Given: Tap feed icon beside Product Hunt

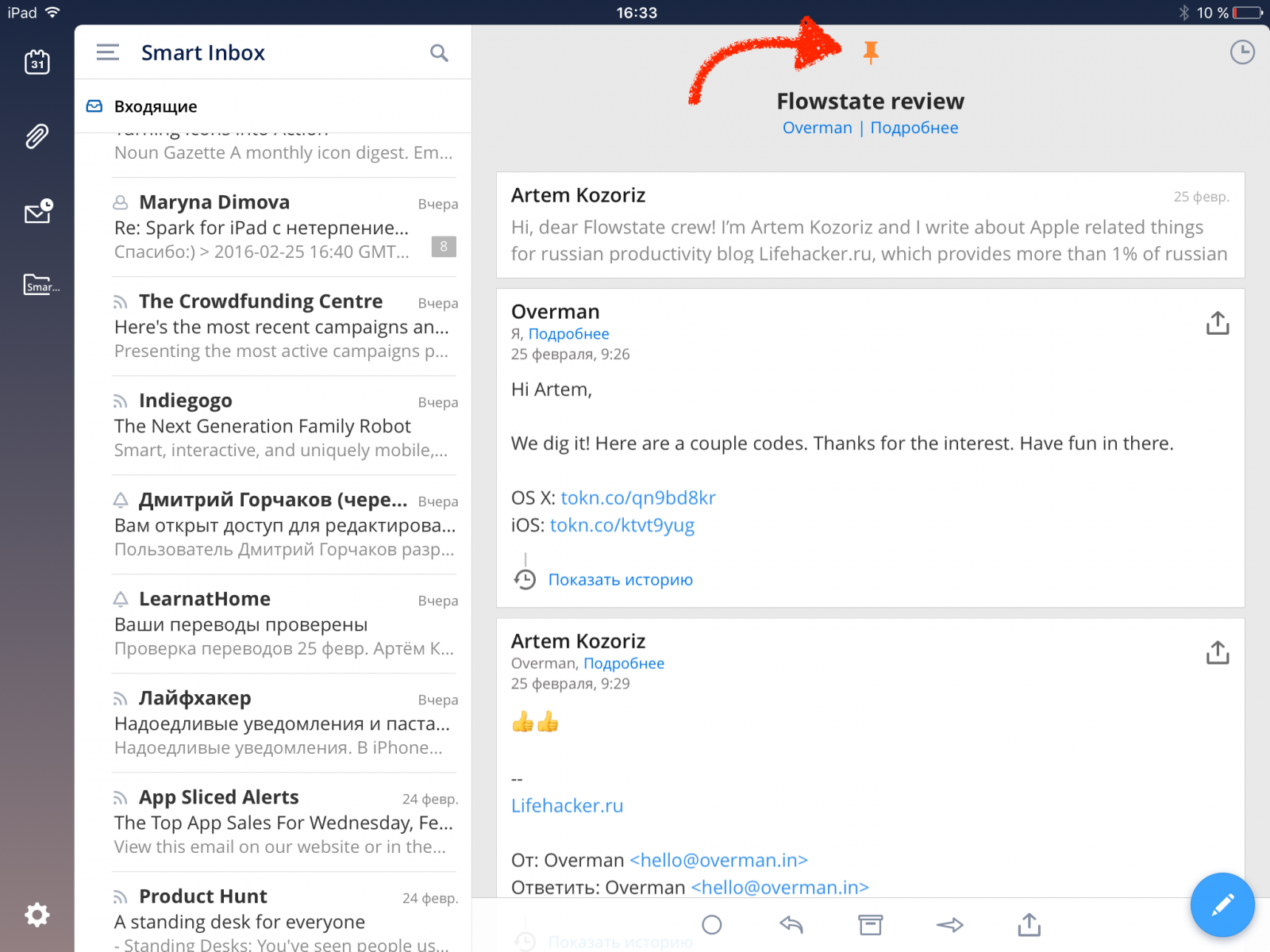Looking at the screenshot, I should (x=120, y=897).
